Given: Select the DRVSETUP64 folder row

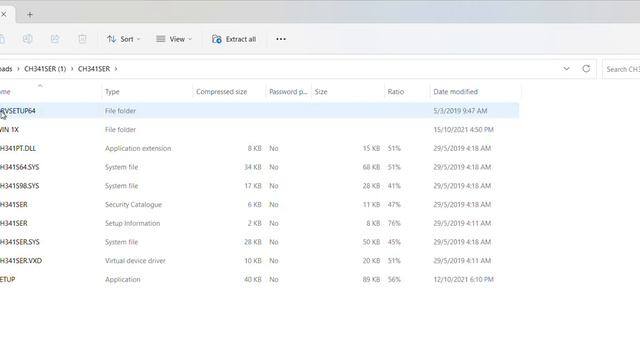Looking at the screenshot, I should pyautogui.click(x=259, y=111).
